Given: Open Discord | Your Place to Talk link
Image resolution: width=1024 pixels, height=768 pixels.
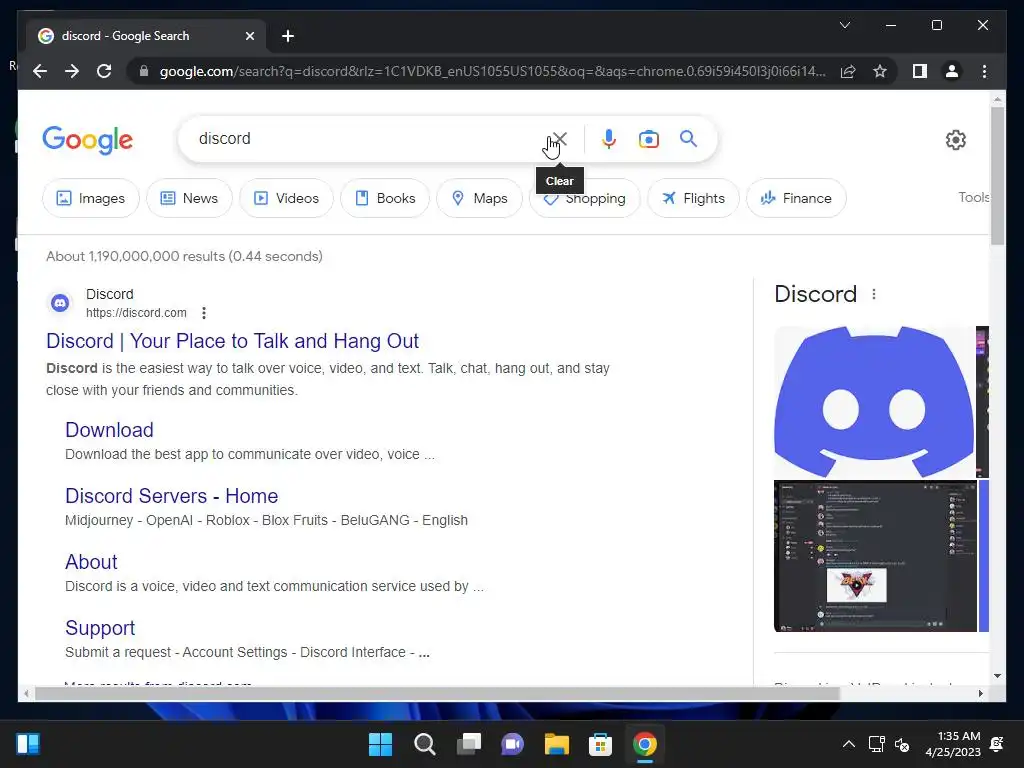Looking at the screenshot, I should click(232, 341).
